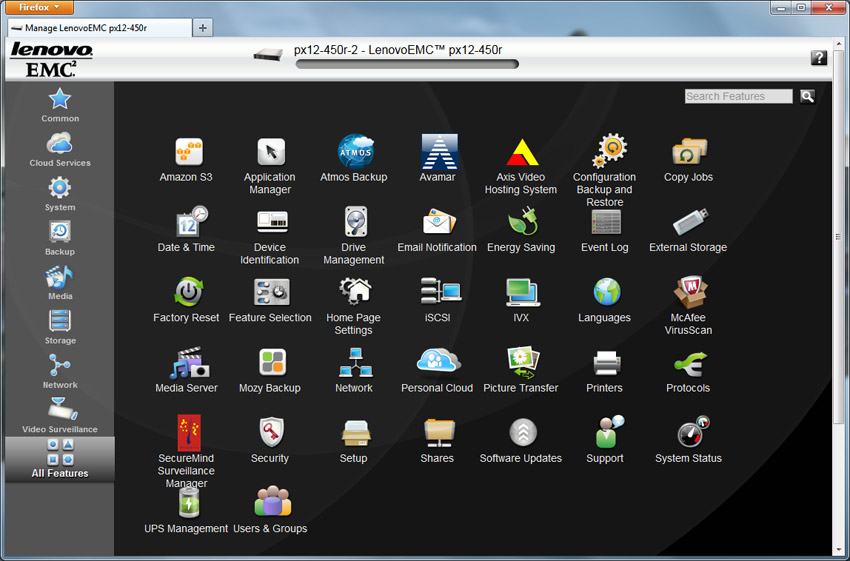The image size is (850, 561).
Task: Select the Video Surveillance category
Action: pyautogui.click(x=60, y=416)
